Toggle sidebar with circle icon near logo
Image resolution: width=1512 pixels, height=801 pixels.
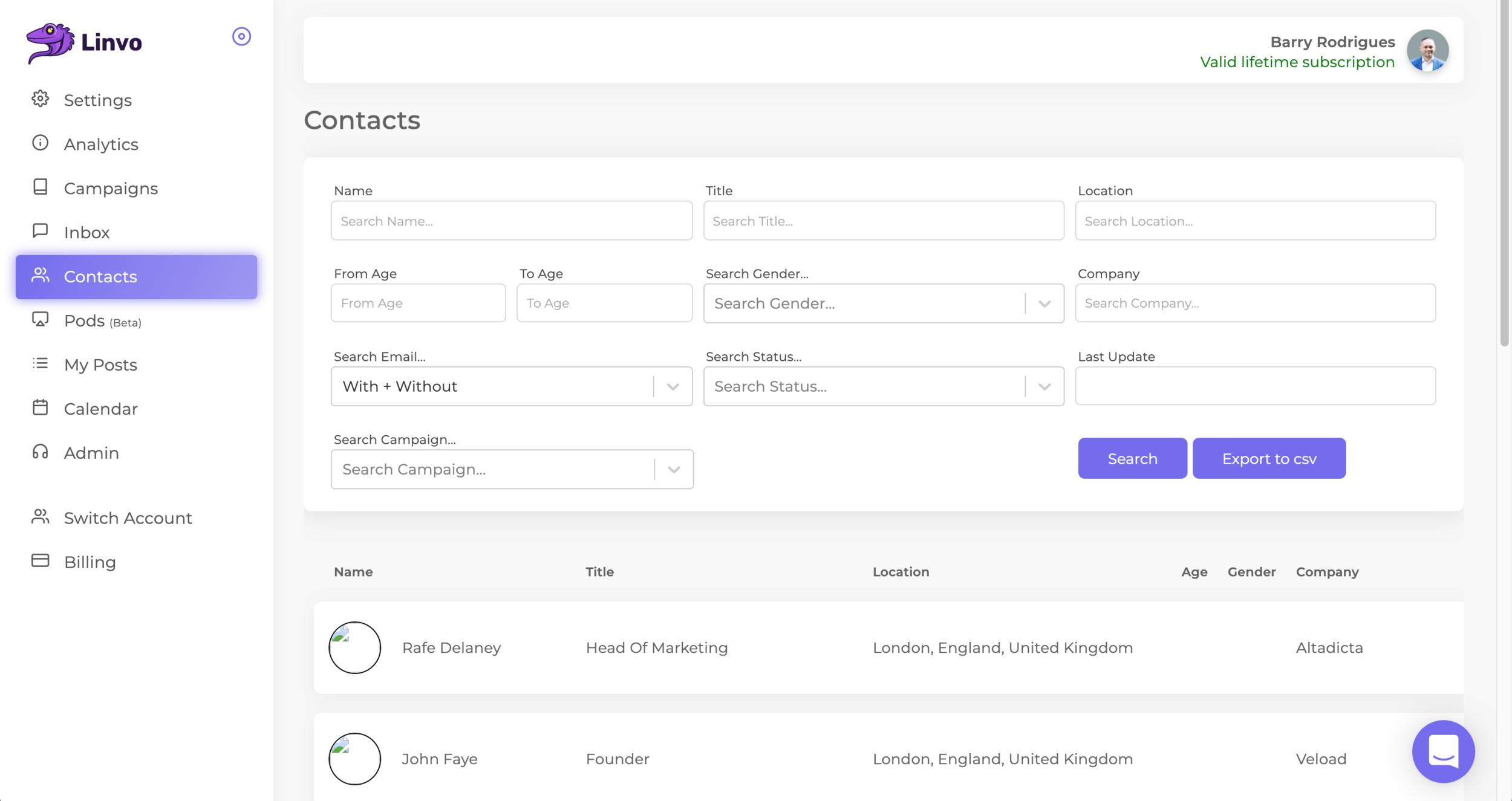[x=241, y=37]
